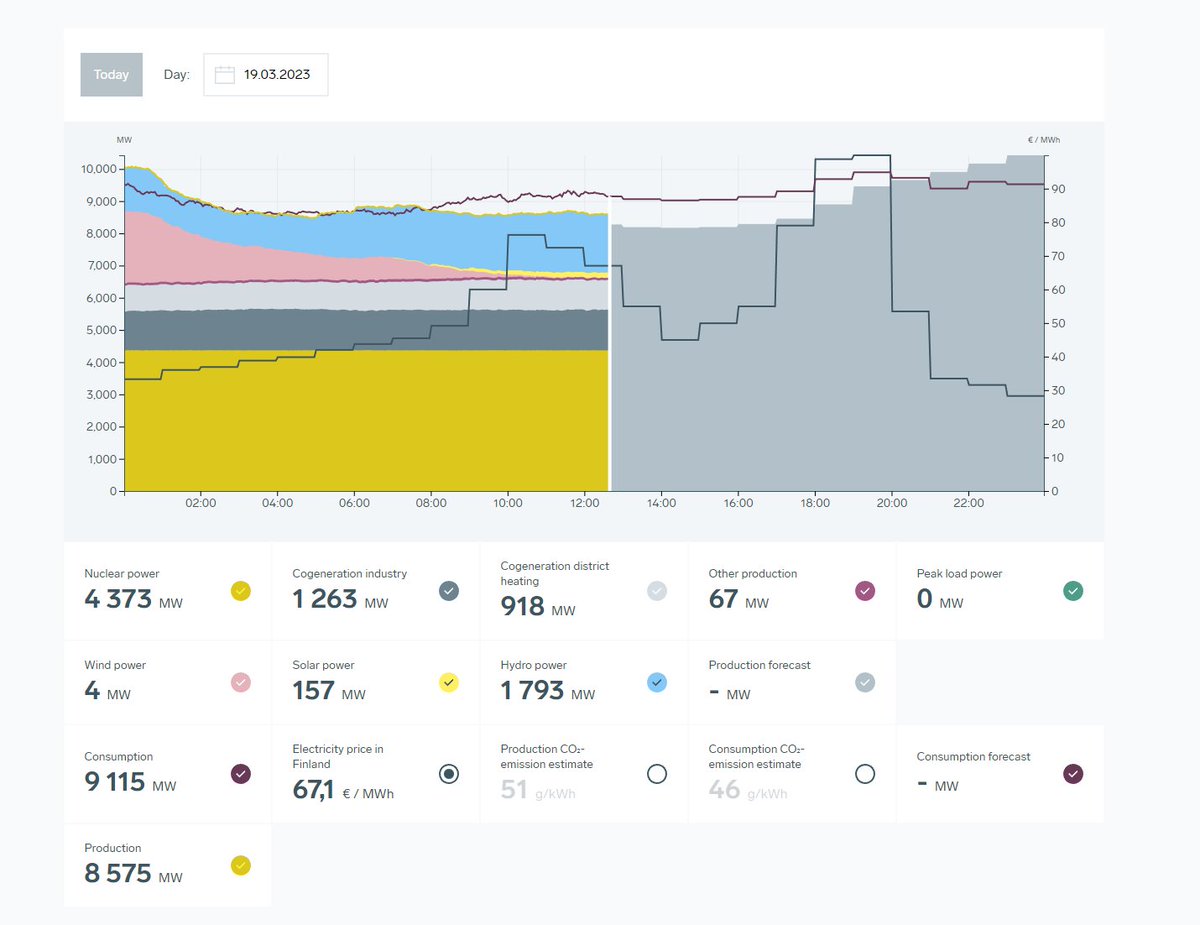Click the Wind power 4 MW value
The height and width of the screenshot is (925, 1200).
pyautogui.click(x=108, y=690)
